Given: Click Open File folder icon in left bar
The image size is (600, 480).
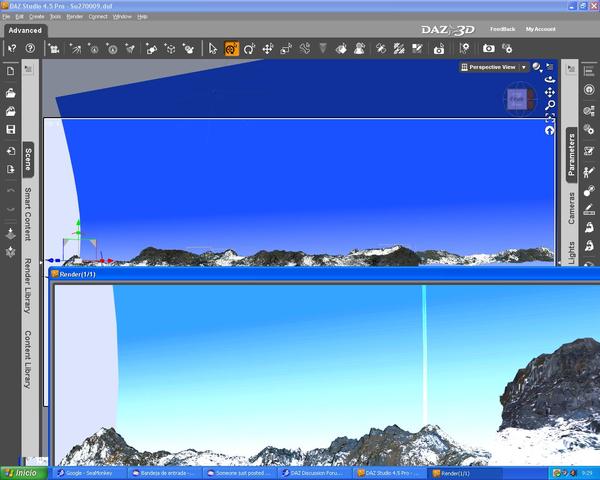Looking at the screenshot, I should point(11,93).
